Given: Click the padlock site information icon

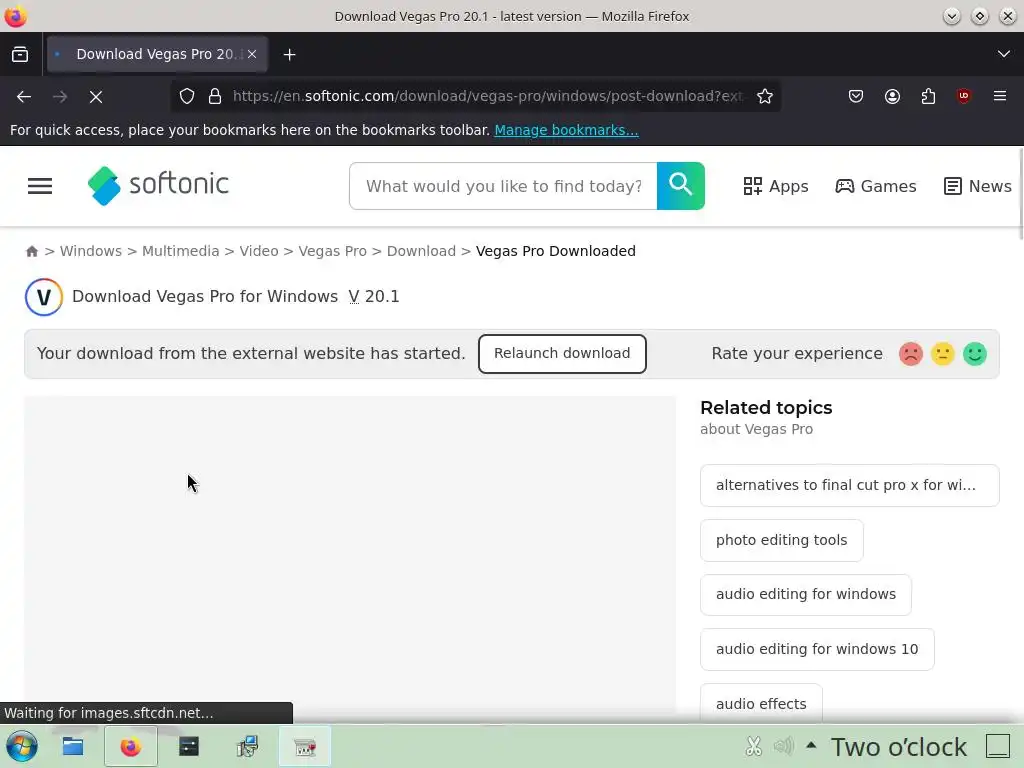Looking at the screenshot, I should (215, 97).
